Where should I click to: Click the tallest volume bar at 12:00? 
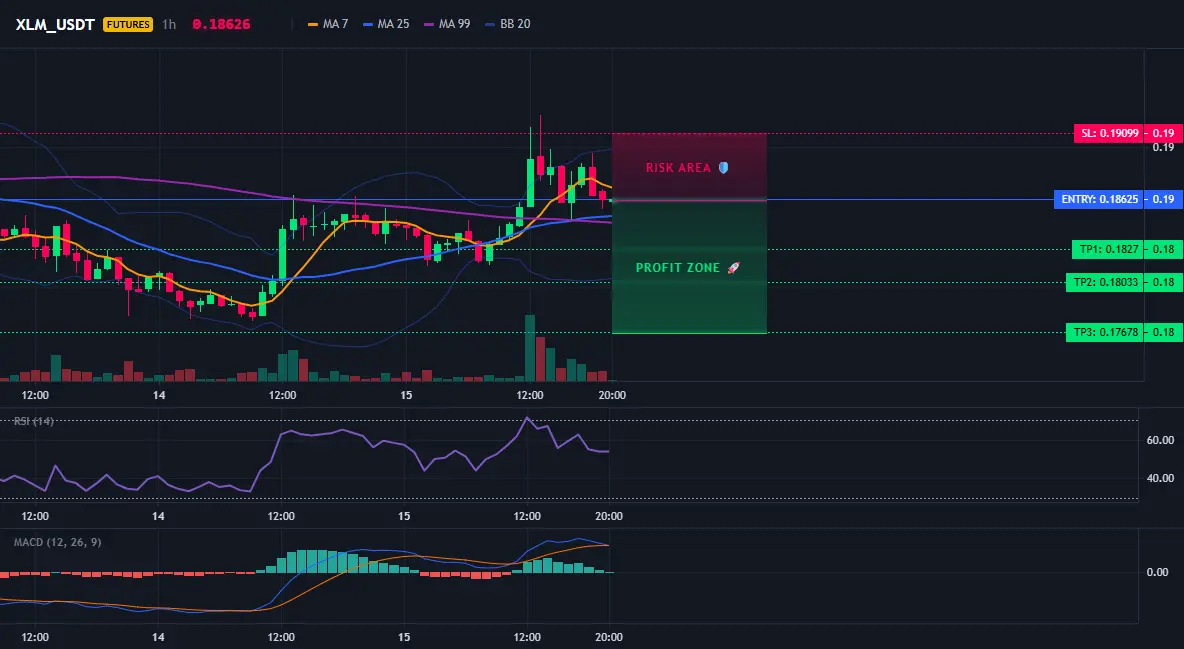530,348
